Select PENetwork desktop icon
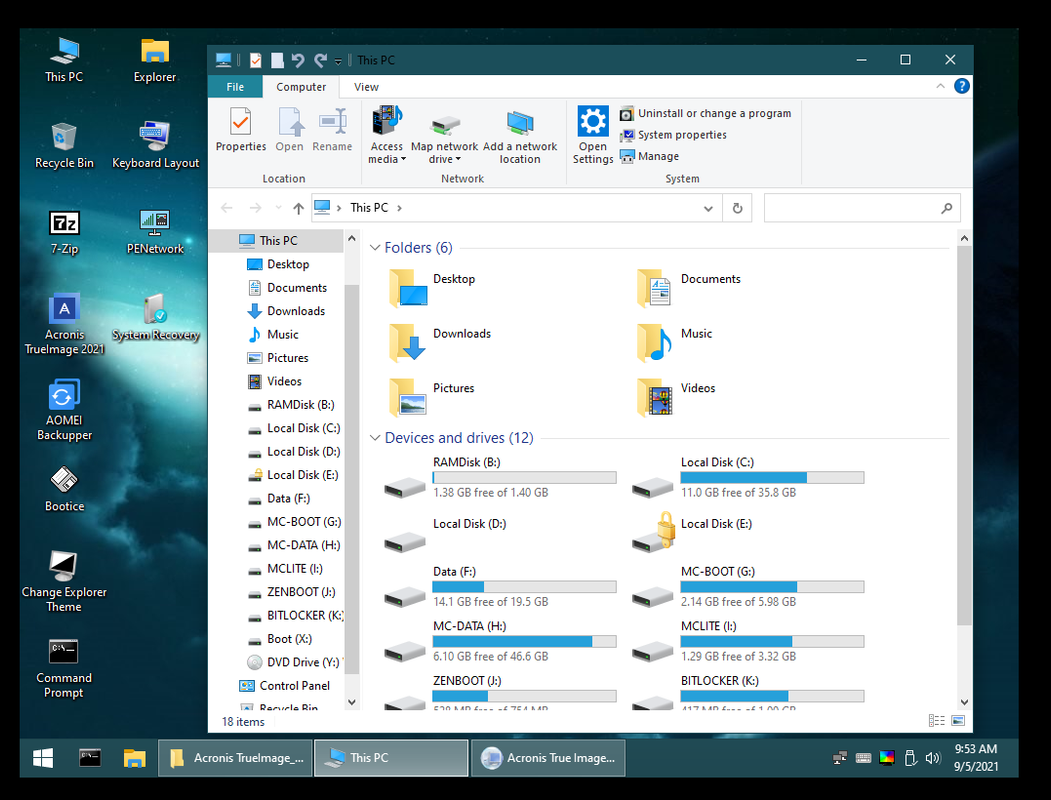The width and height of the screenshot is (1051, 800). pos(155,231)
